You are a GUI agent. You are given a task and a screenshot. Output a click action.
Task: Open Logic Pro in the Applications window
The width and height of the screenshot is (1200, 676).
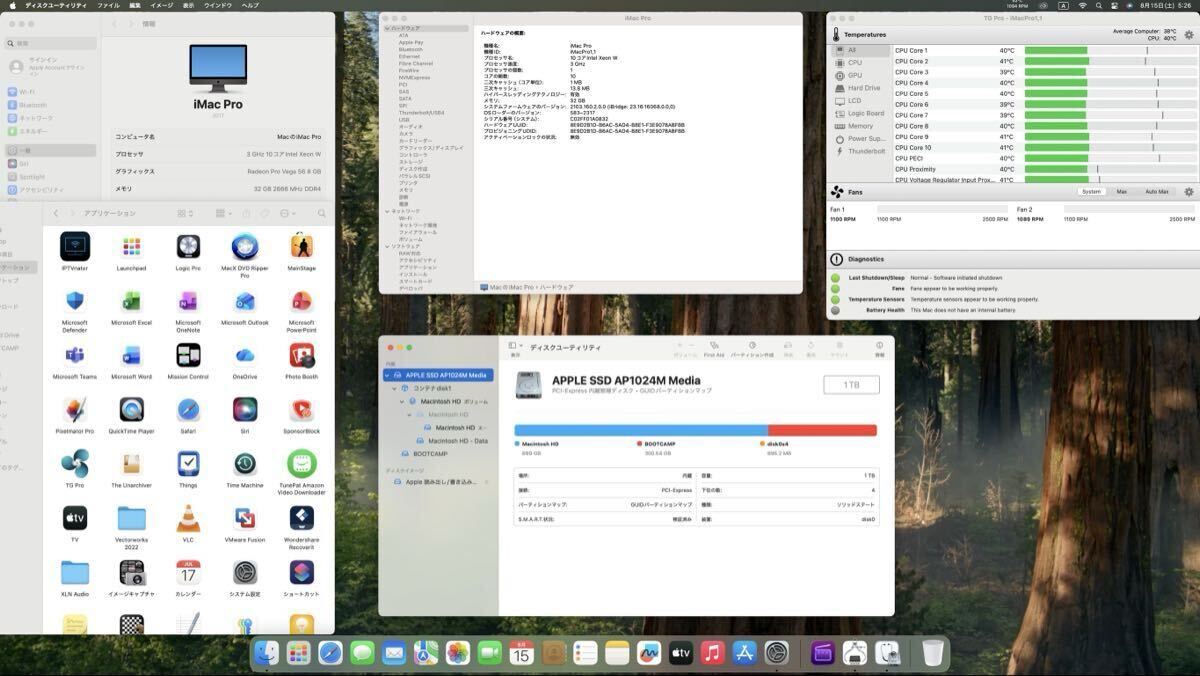coord(188,246)
